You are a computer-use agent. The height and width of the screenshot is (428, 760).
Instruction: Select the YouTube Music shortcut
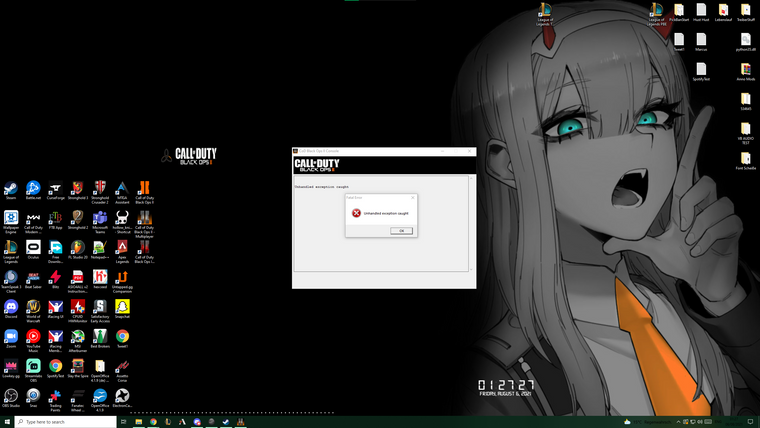pos(33,340)
